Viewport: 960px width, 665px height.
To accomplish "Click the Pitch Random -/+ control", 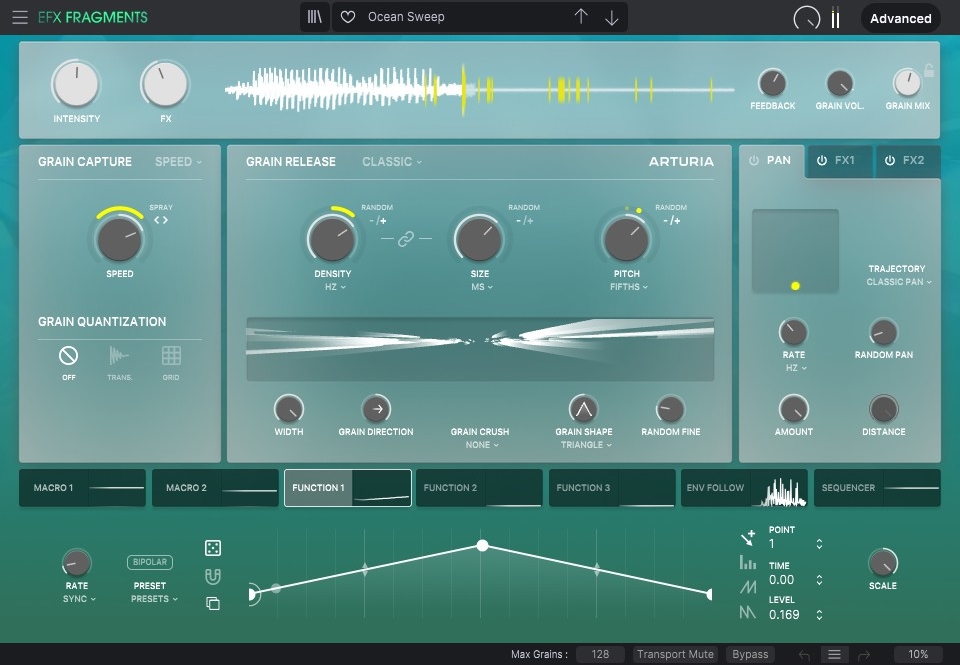I will click(x=672, y=220).
